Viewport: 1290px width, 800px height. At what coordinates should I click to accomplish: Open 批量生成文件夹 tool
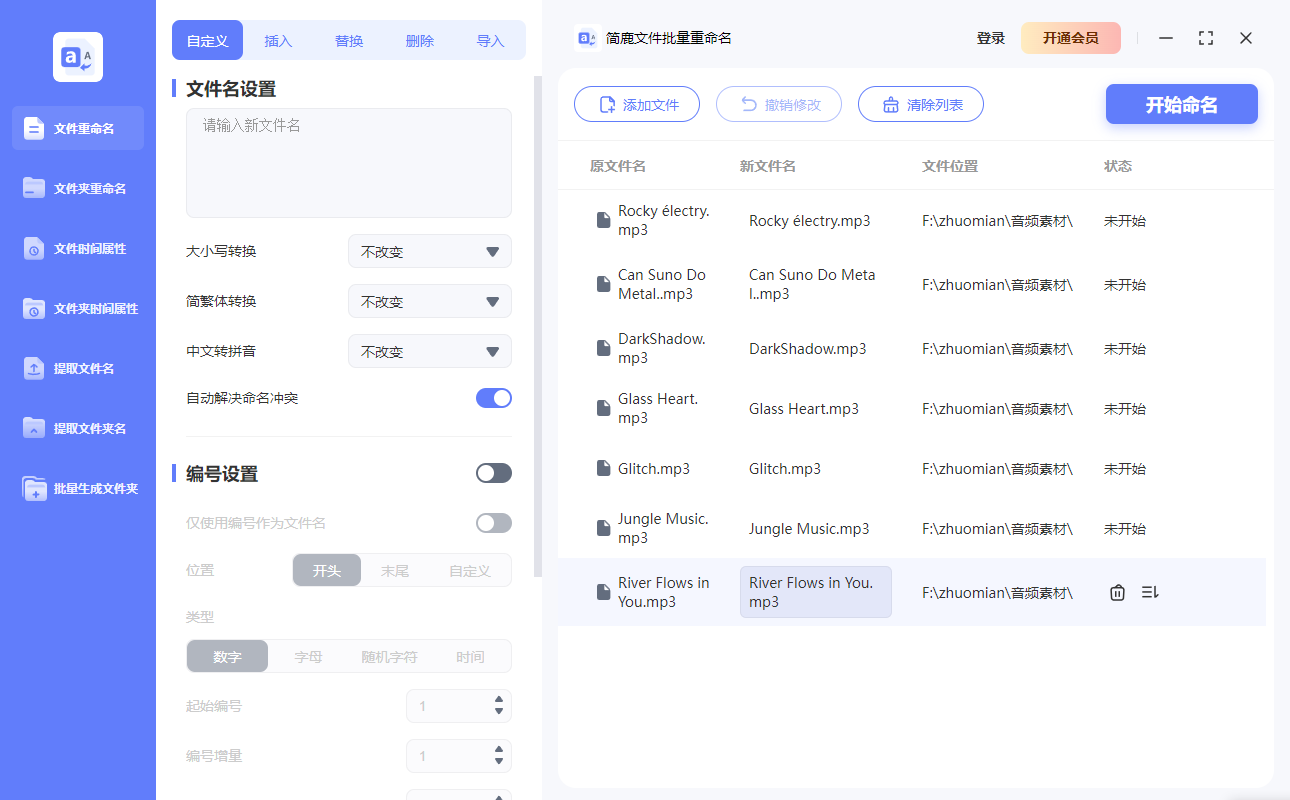coord(76,488)
